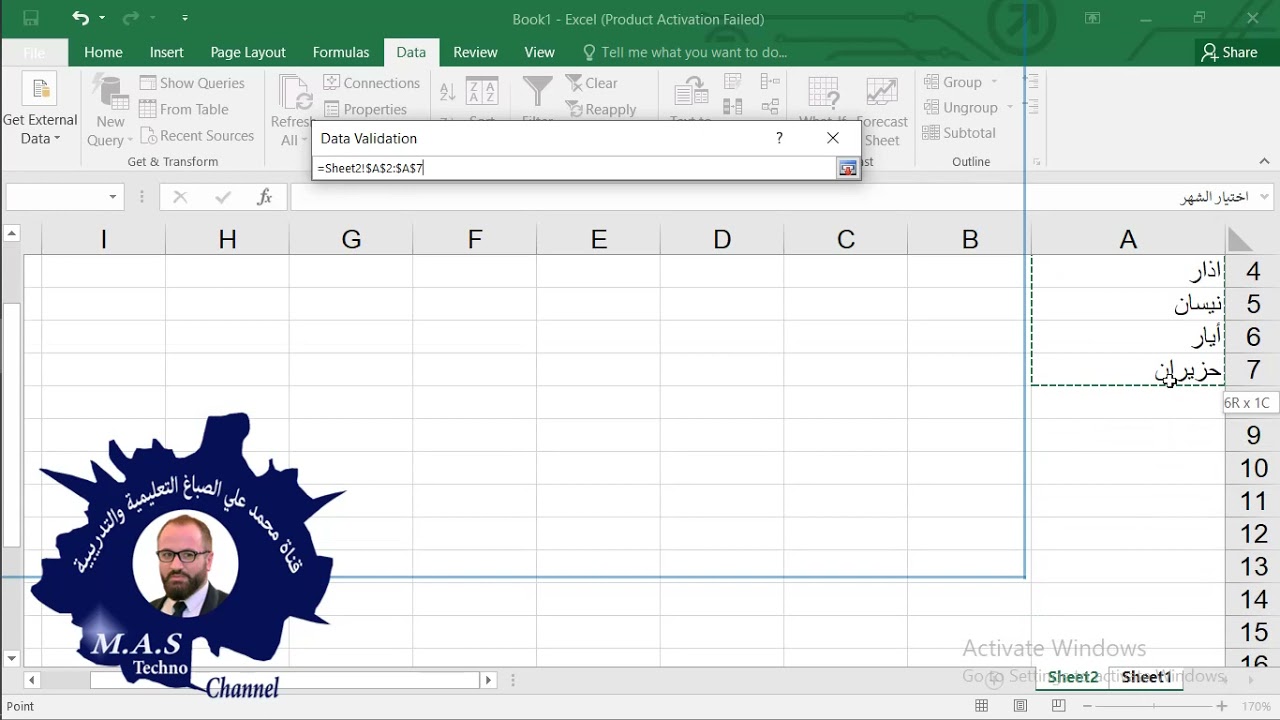Image resolution: width=1280 pixels, height=720 pixels.
Task: Reapply the filter
Action: click(600, 109)
